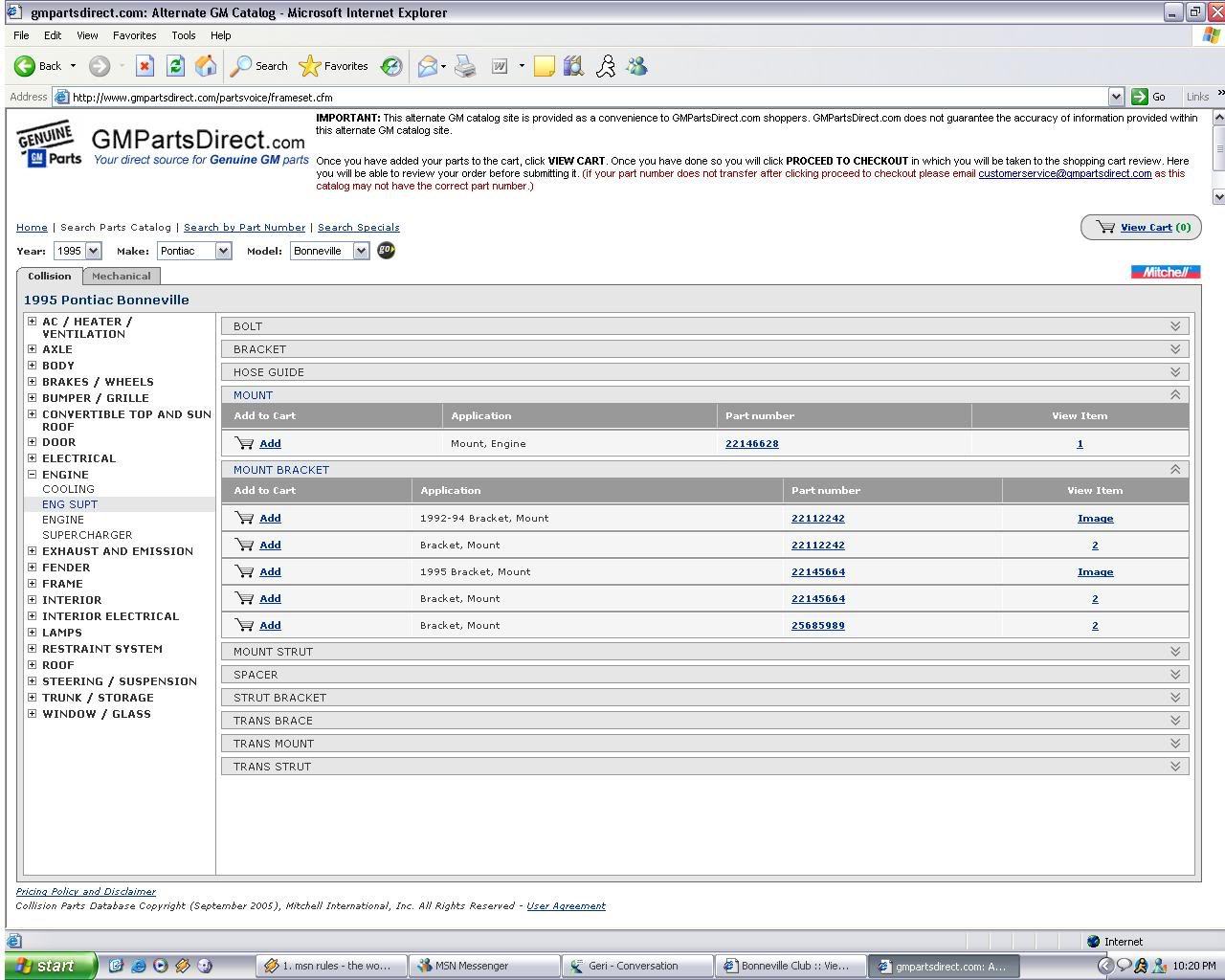The height and width of the screenshot is (980, 1225).
Task: Click the round GO button beside Model
Action: [x=387, y=251]
